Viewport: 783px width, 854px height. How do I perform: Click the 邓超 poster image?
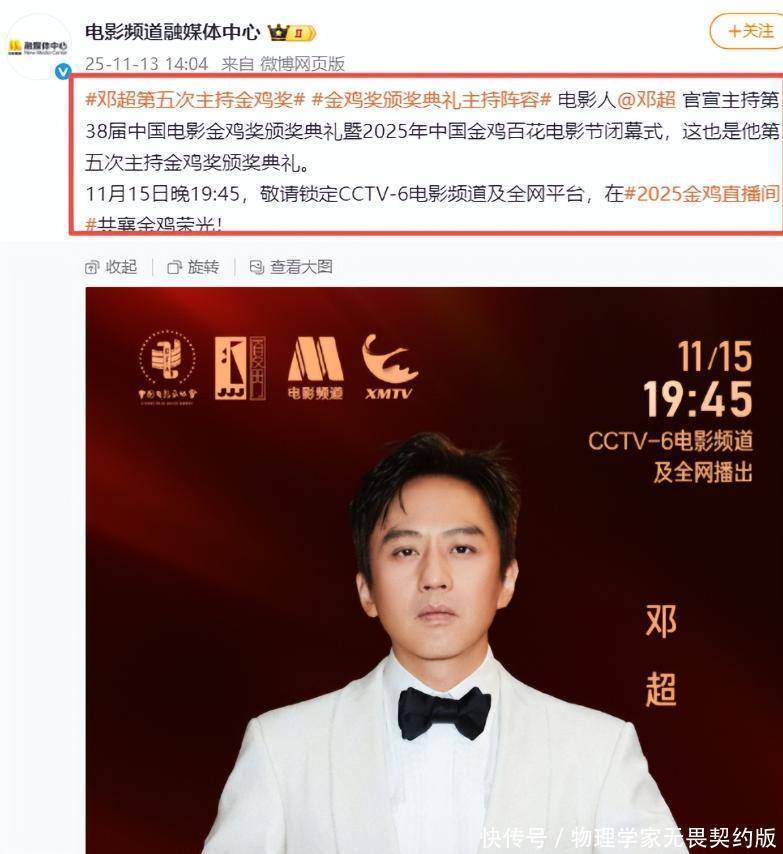[434, 570]
